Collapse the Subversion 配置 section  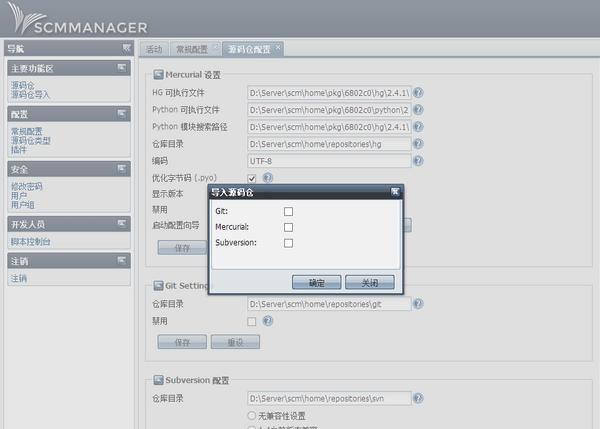click(158, 381)
